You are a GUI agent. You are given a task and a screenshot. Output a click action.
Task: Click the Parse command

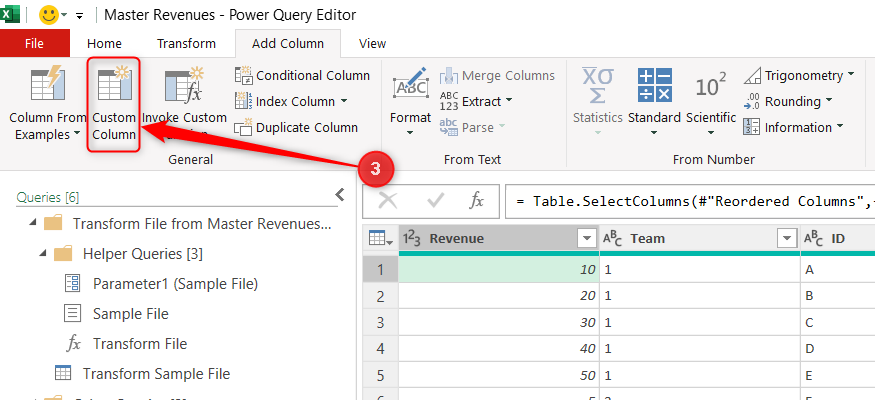click(472, 128)
